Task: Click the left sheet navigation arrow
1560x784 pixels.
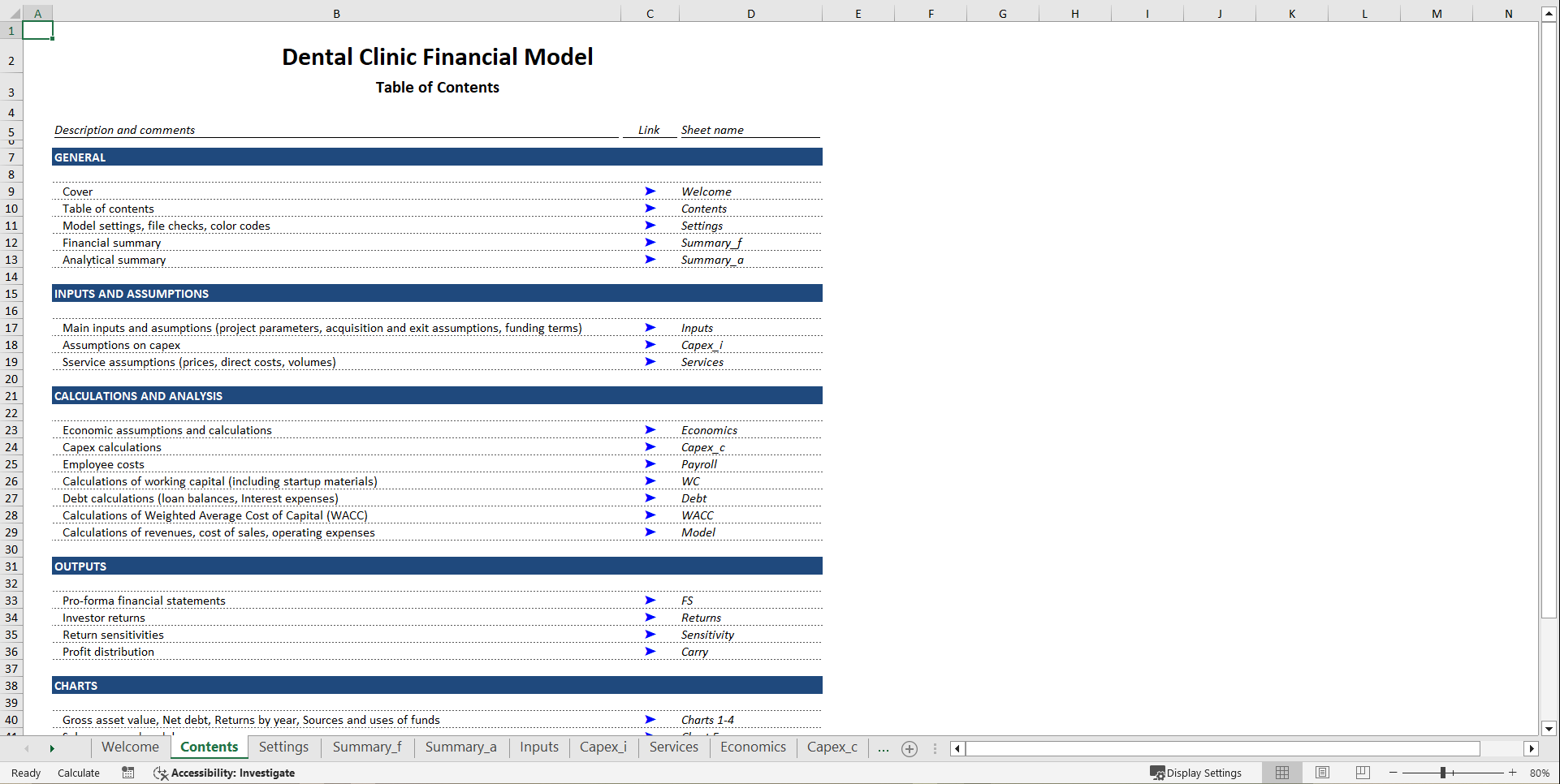Action: (27, 748)
